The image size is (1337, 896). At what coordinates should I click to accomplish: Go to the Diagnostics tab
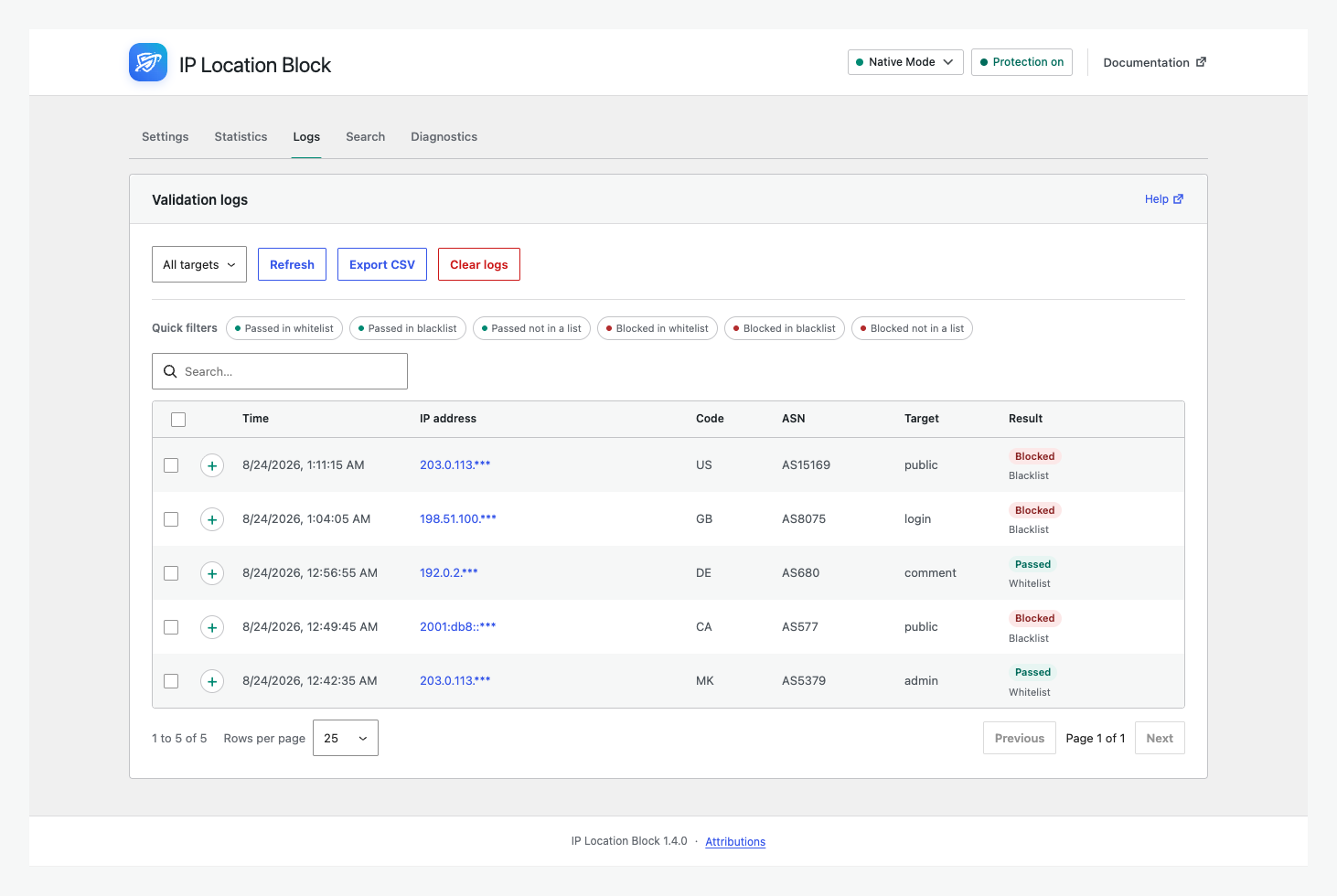[x=444, y=136]
